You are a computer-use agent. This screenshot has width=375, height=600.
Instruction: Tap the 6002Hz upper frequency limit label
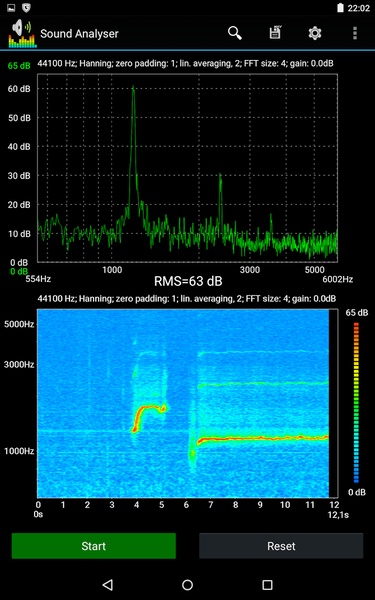click(338, 279)
